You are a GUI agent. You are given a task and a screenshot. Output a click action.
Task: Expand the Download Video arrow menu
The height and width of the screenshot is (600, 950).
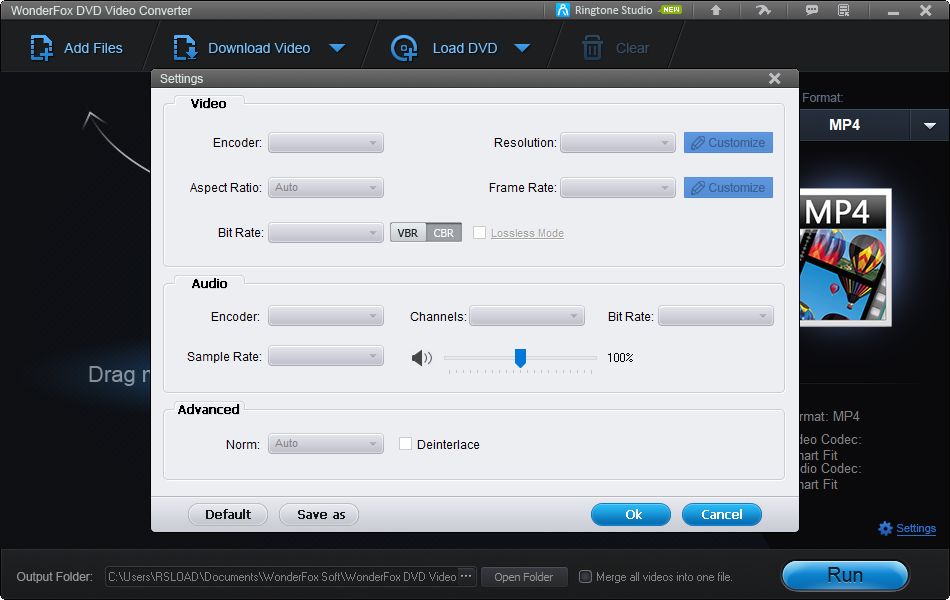click(337, 48)
